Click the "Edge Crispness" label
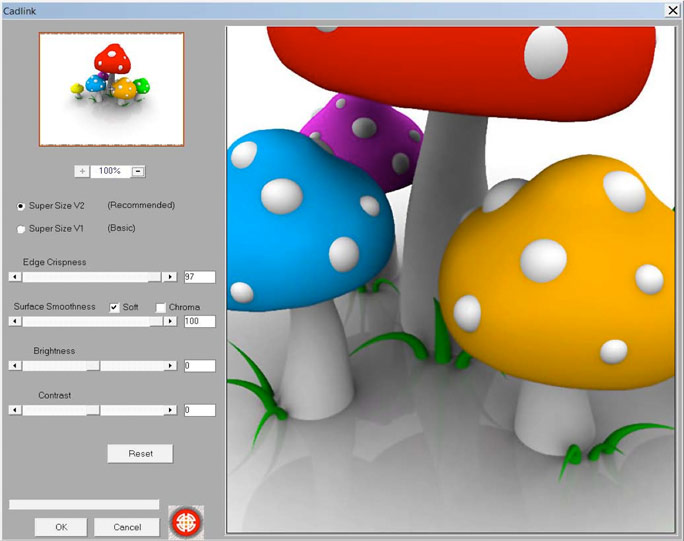The width and height of the screenshot is (684, 541). [x=55, y=262]
